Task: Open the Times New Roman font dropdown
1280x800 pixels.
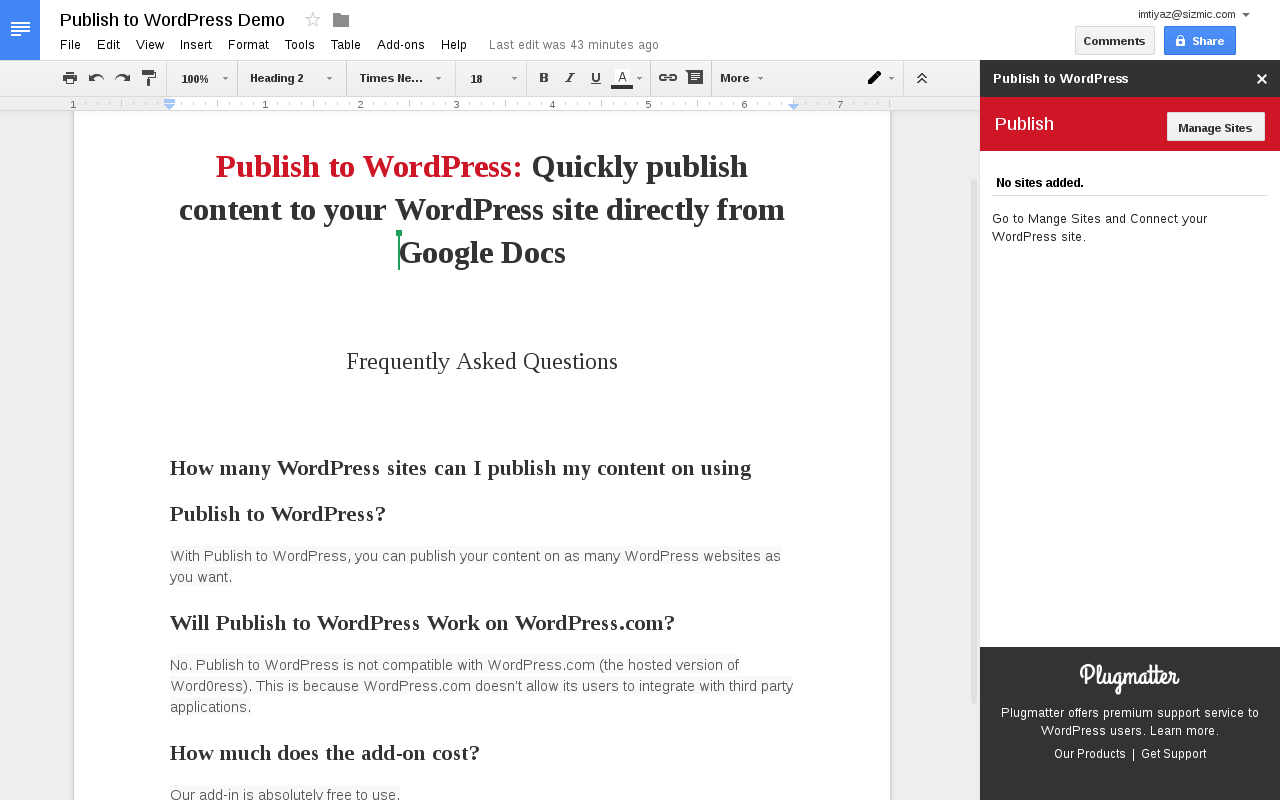Action: pyautogui.click(x=400, y=78)
